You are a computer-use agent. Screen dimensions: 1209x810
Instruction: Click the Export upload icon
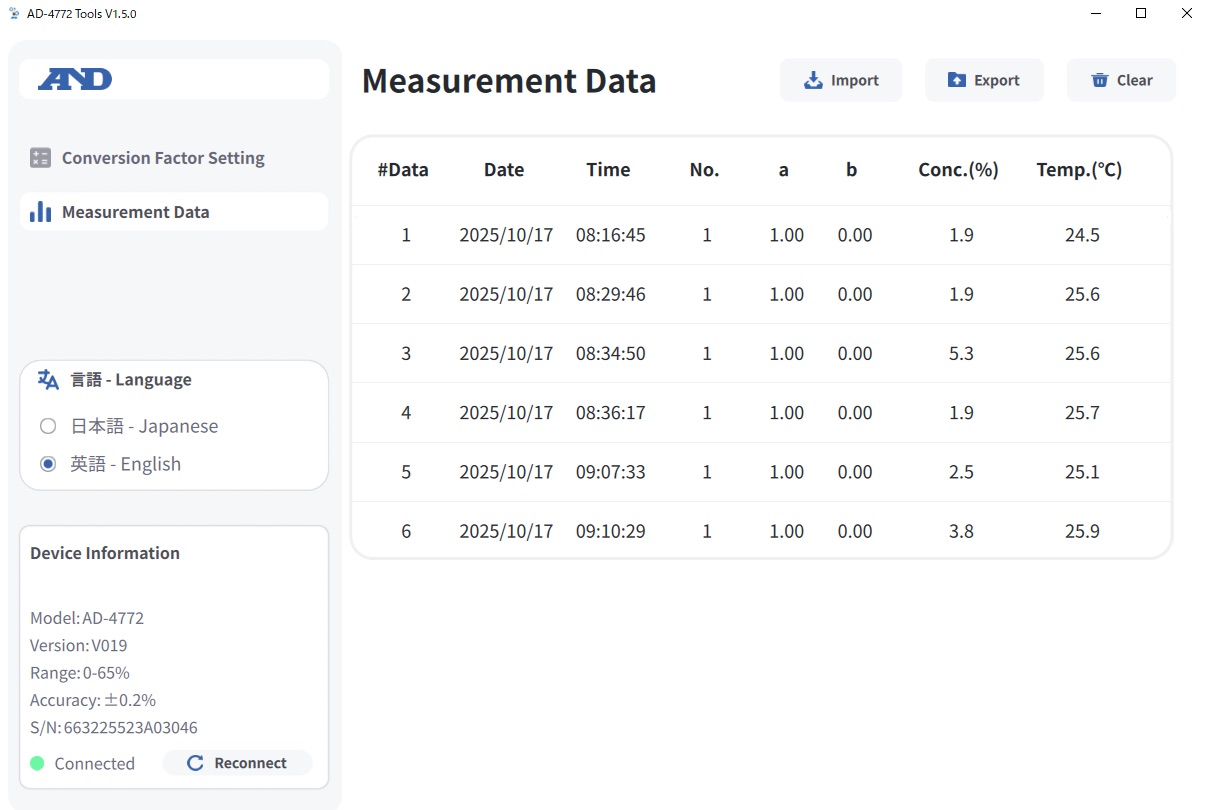point(956,81)
